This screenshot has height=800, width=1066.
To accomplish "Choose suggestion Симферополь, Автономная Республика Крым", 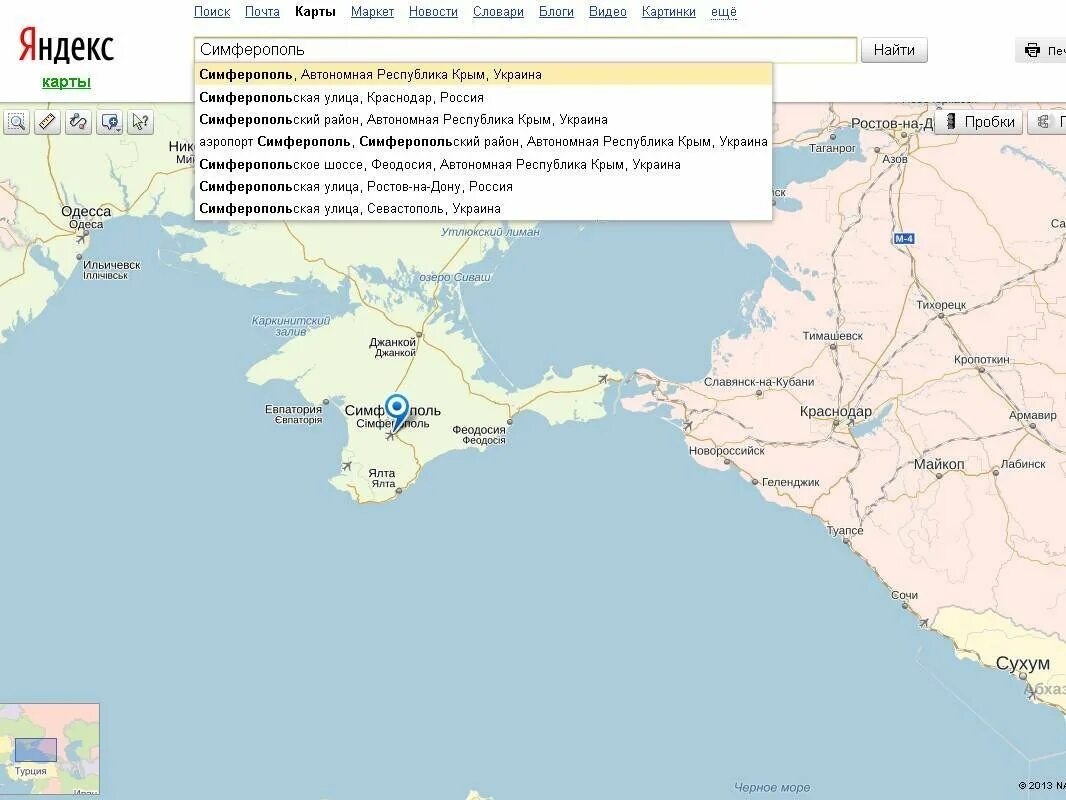I will click(483, 75).
